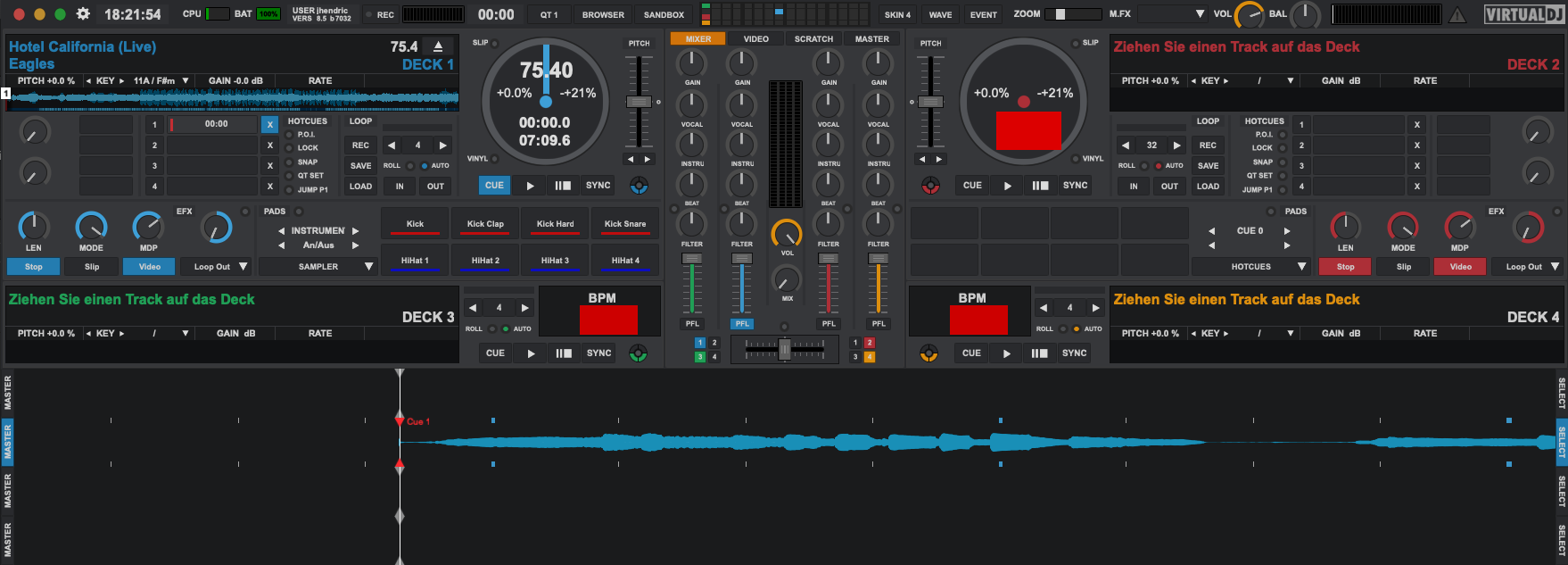Switch to the MIXER tab
The image size is (1568, 565).
point(698,38)
